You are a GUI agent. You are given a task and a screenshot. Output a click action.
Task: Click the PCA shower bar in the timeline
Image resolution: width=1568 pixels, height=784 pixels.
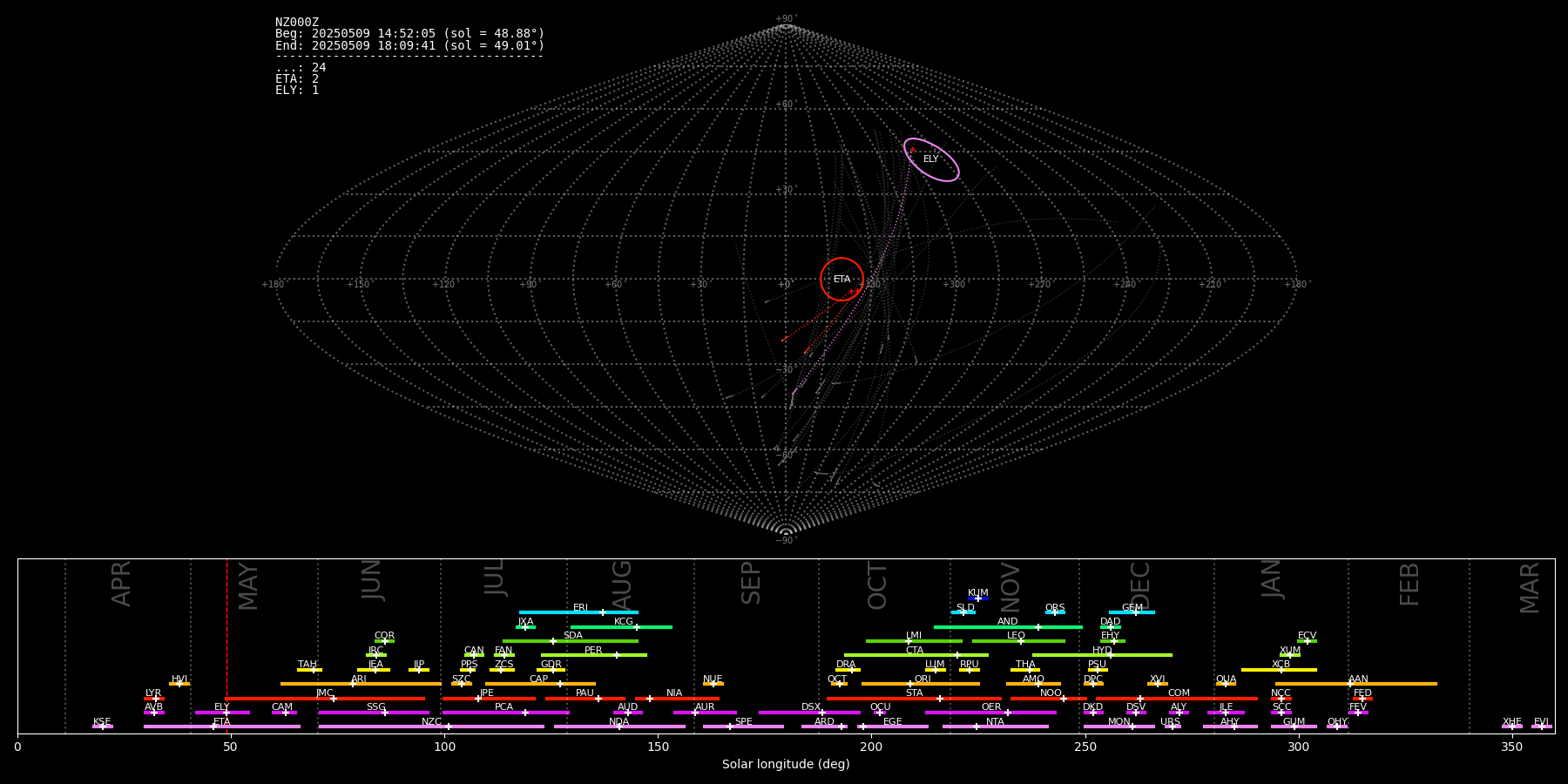[x=505, y=713]
